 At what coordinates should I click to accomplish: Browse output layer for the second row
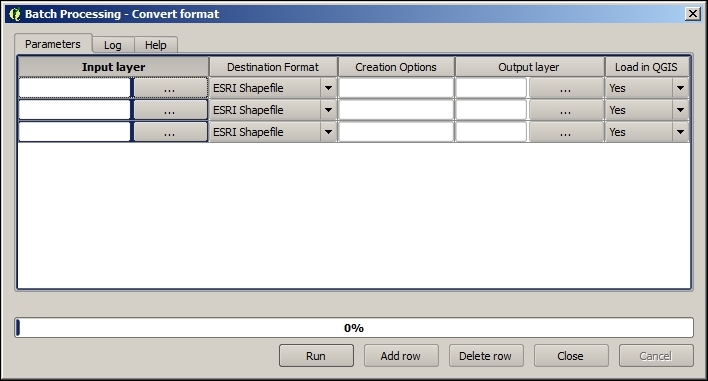566,110
